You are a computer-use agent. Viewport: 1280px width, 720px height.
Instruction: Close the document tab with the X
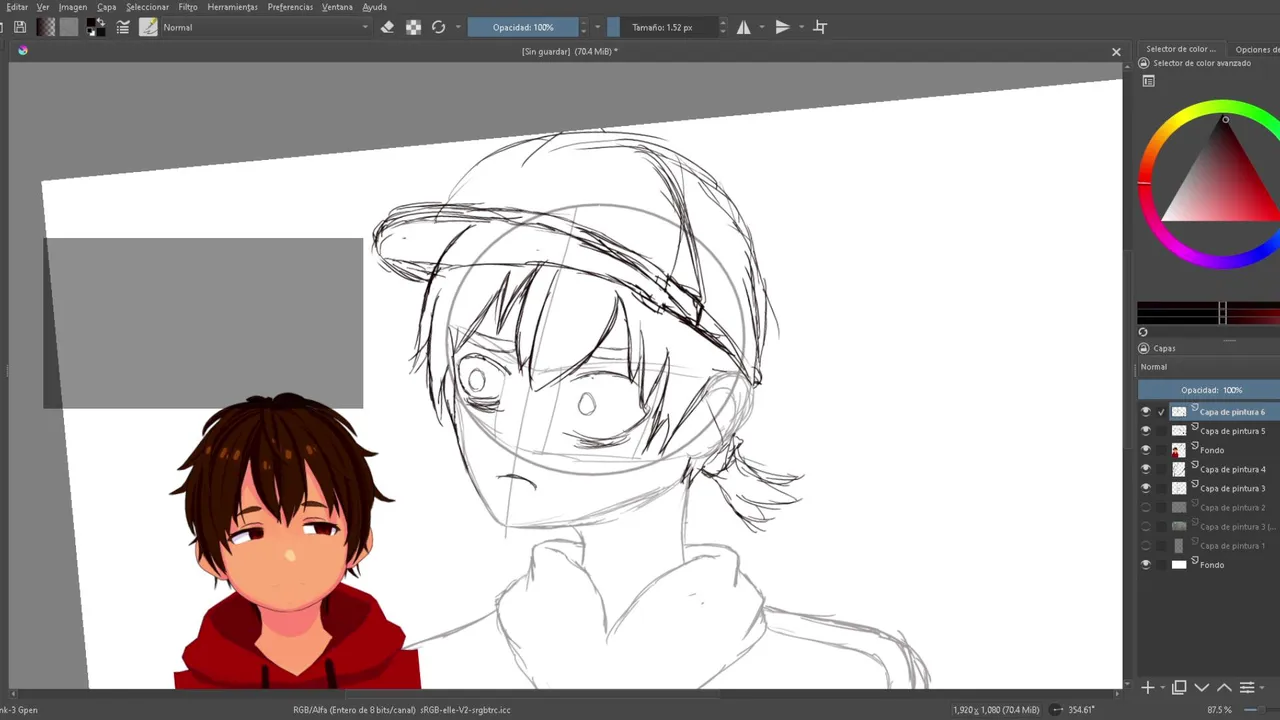(1116, 52)
